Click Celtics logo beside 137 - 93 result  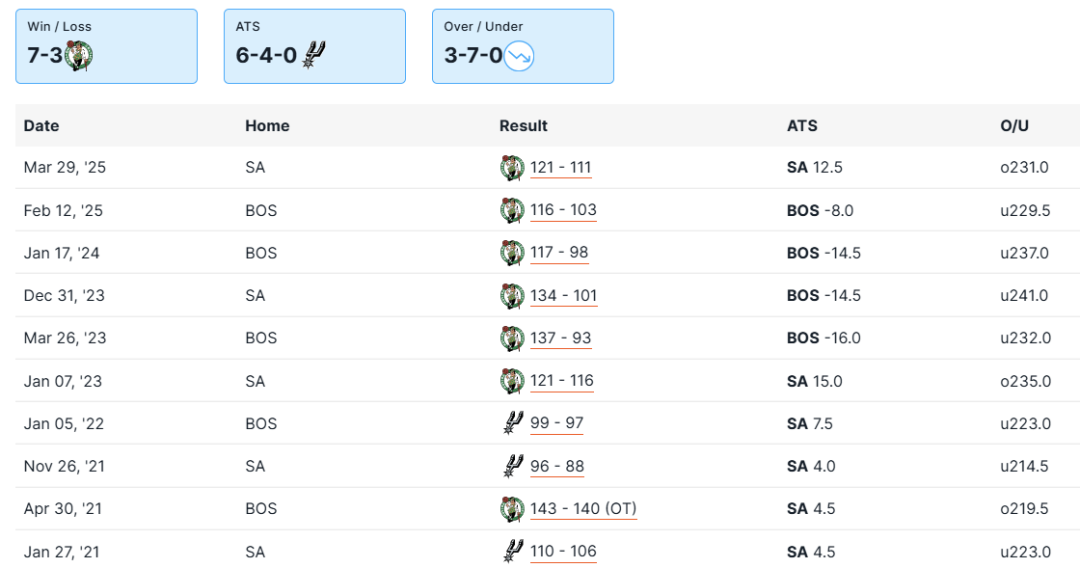coord(512,338)
